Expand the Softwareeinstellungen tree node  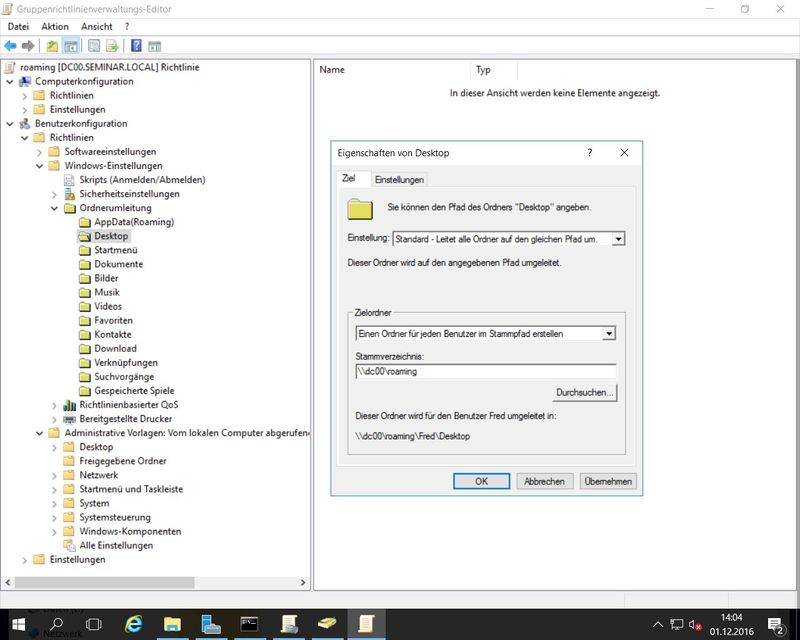[x=40, y=152]
